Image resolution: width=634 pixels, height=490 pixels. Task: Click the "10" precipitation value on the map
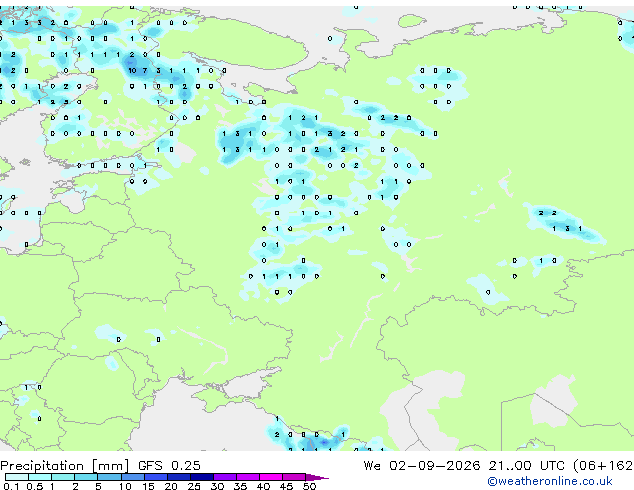coord(132,70)
